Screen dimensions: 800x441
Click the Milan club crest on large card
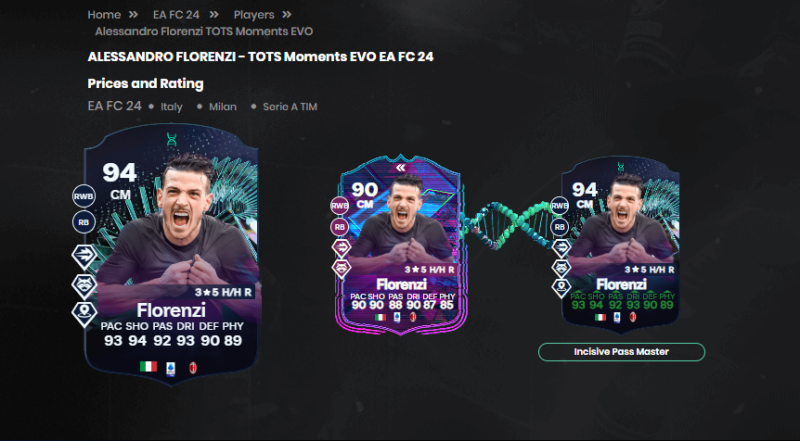[193, 368]
